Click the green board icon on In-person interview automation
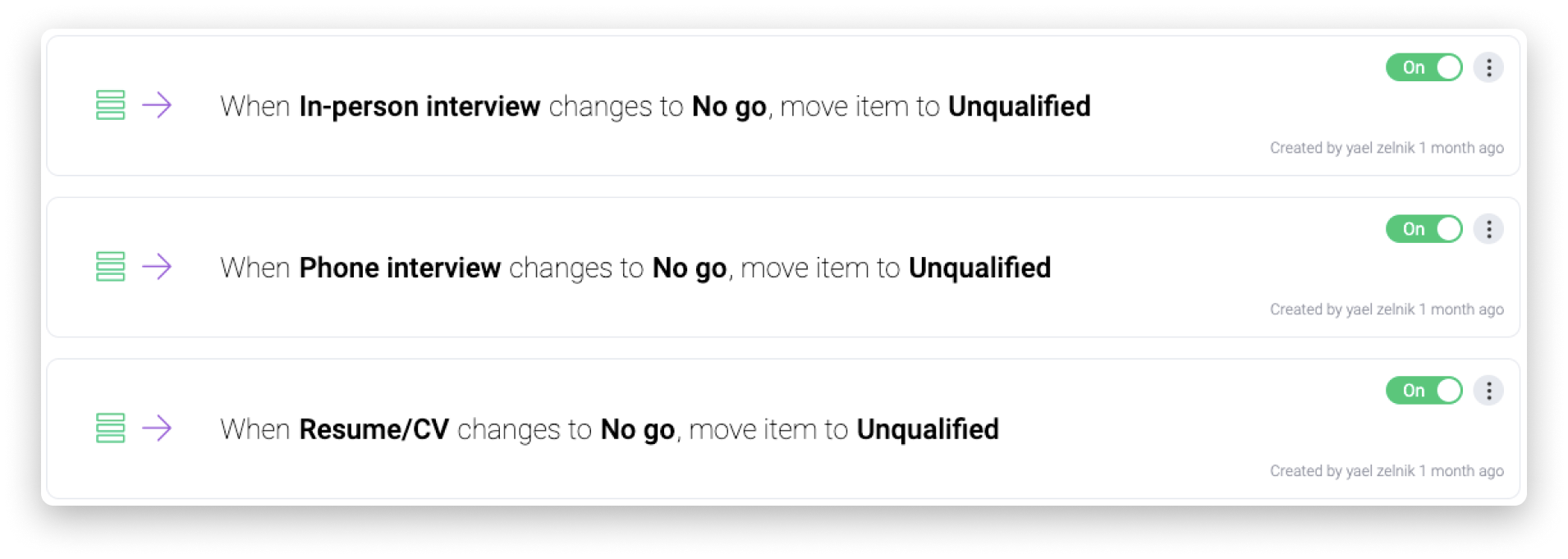The height and width of the screenshot is (559, 1568). (110, 105)
